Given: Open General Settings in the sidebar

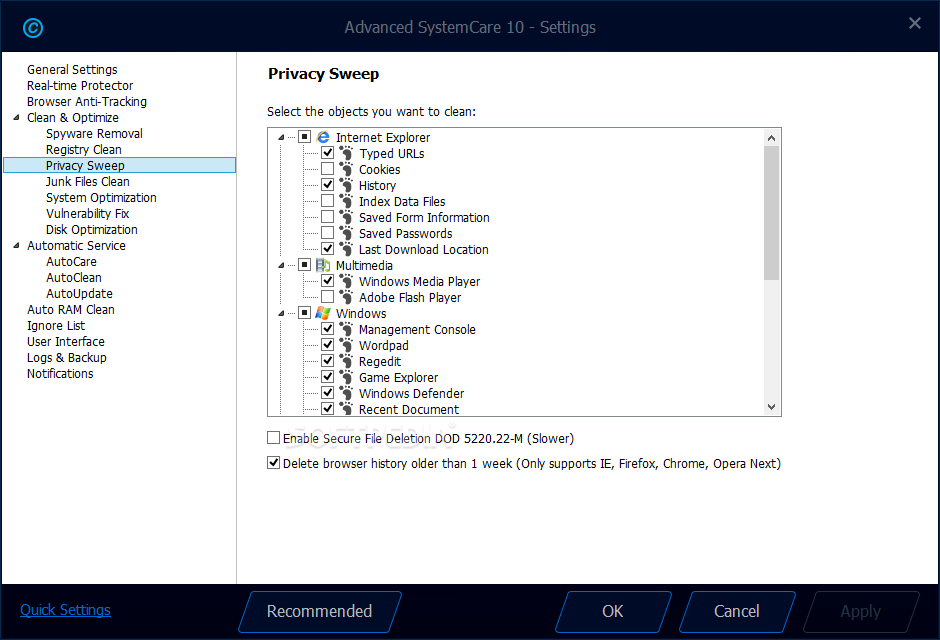Looking at the screenshot, I should (72, 70).
